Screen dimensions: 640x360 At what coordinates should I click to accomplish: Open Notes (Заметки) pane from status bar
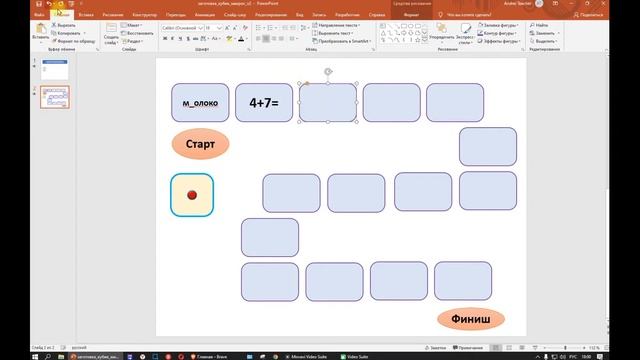[x=436, y=348]
